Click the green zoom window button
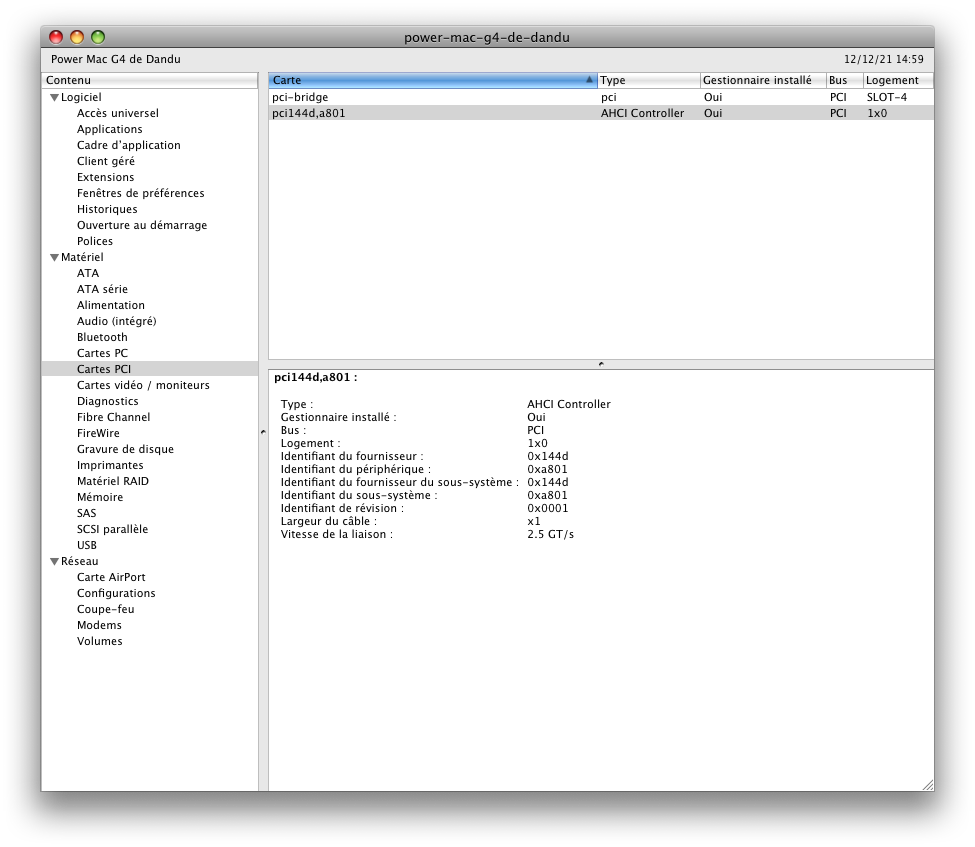 tap(98, 37)
